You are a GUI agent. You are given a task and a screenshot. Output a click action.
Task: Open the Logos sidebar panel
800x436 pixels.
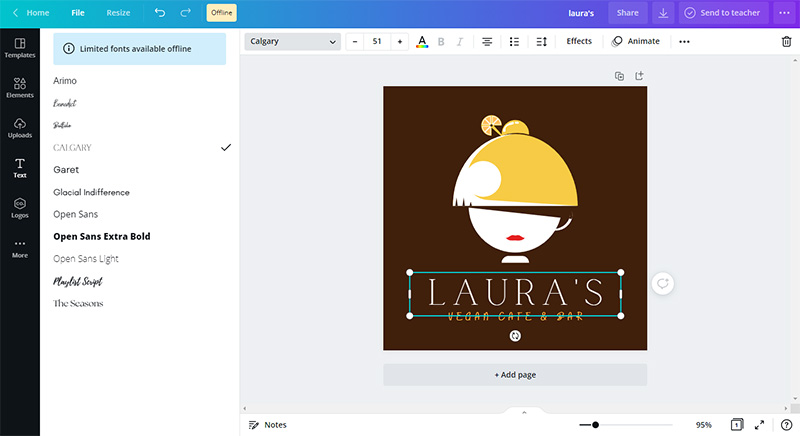20,208
